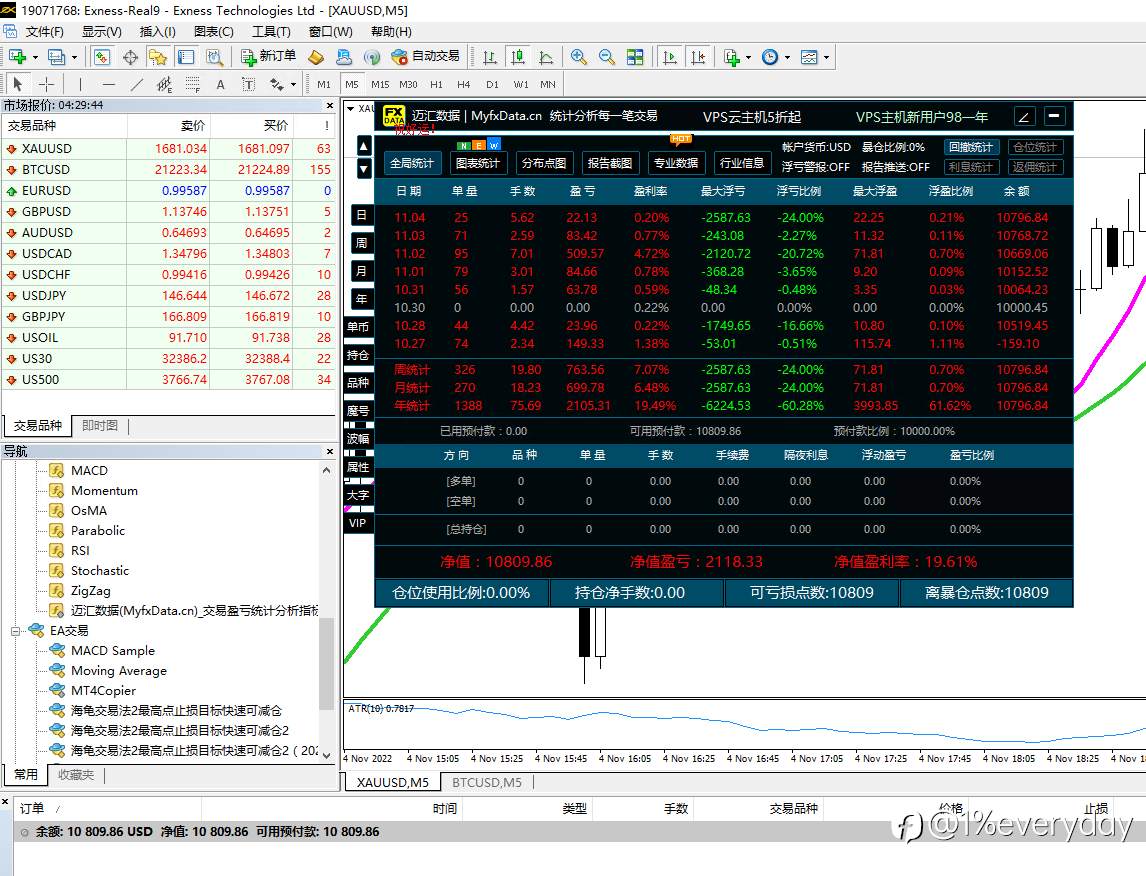
Task: Select the cursor arrow tool
Action: point(18,84)
